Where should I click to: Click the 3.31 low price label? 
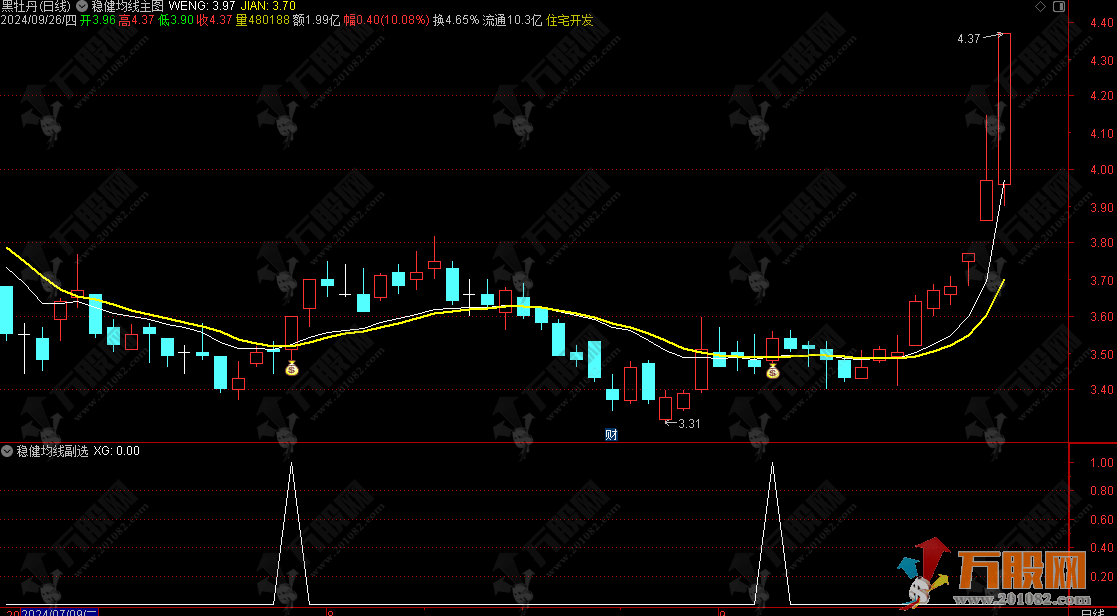[x=689, y=424]
